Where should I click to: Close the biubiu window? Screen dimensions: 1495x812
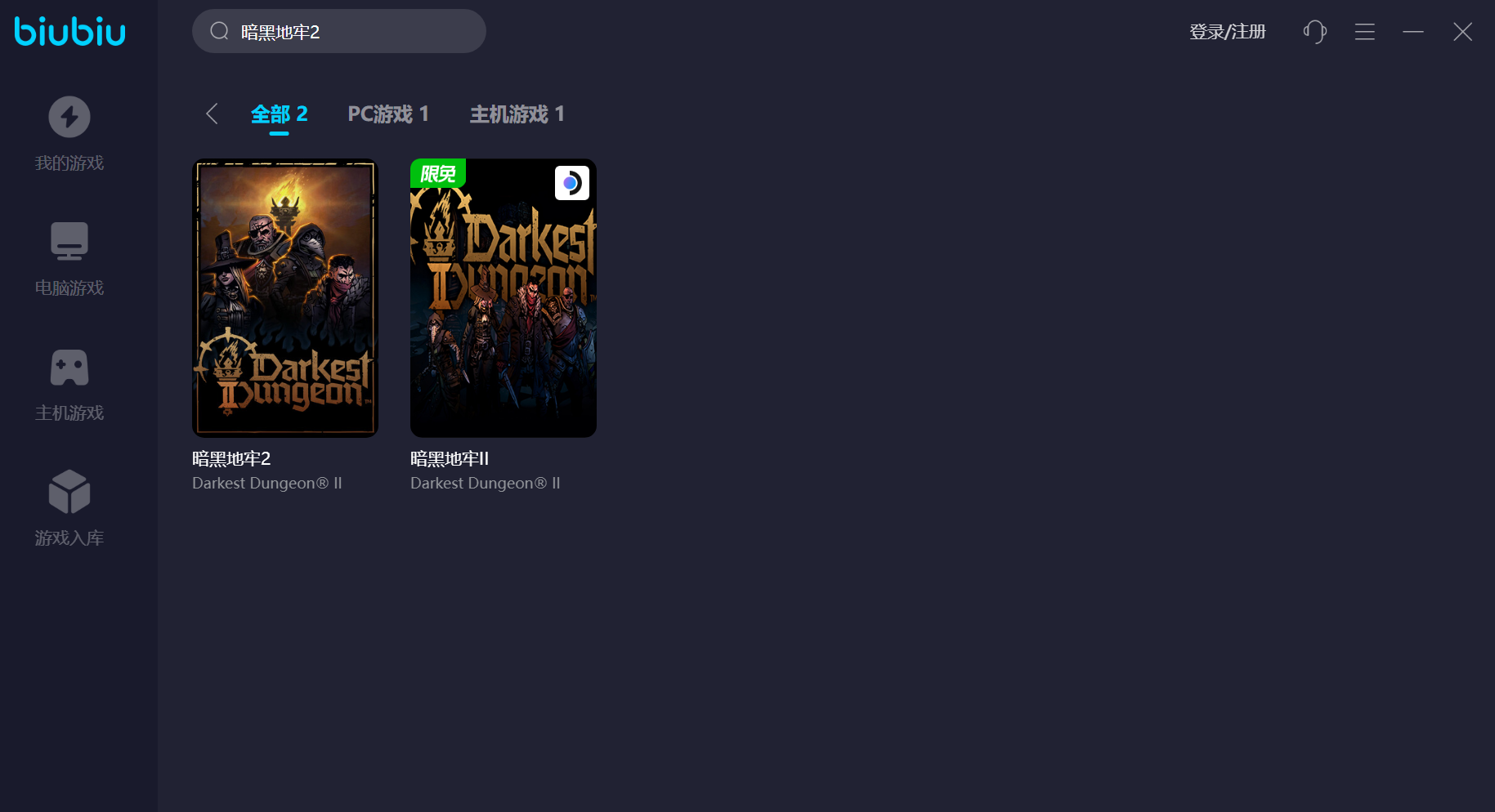pos(1462,32)
